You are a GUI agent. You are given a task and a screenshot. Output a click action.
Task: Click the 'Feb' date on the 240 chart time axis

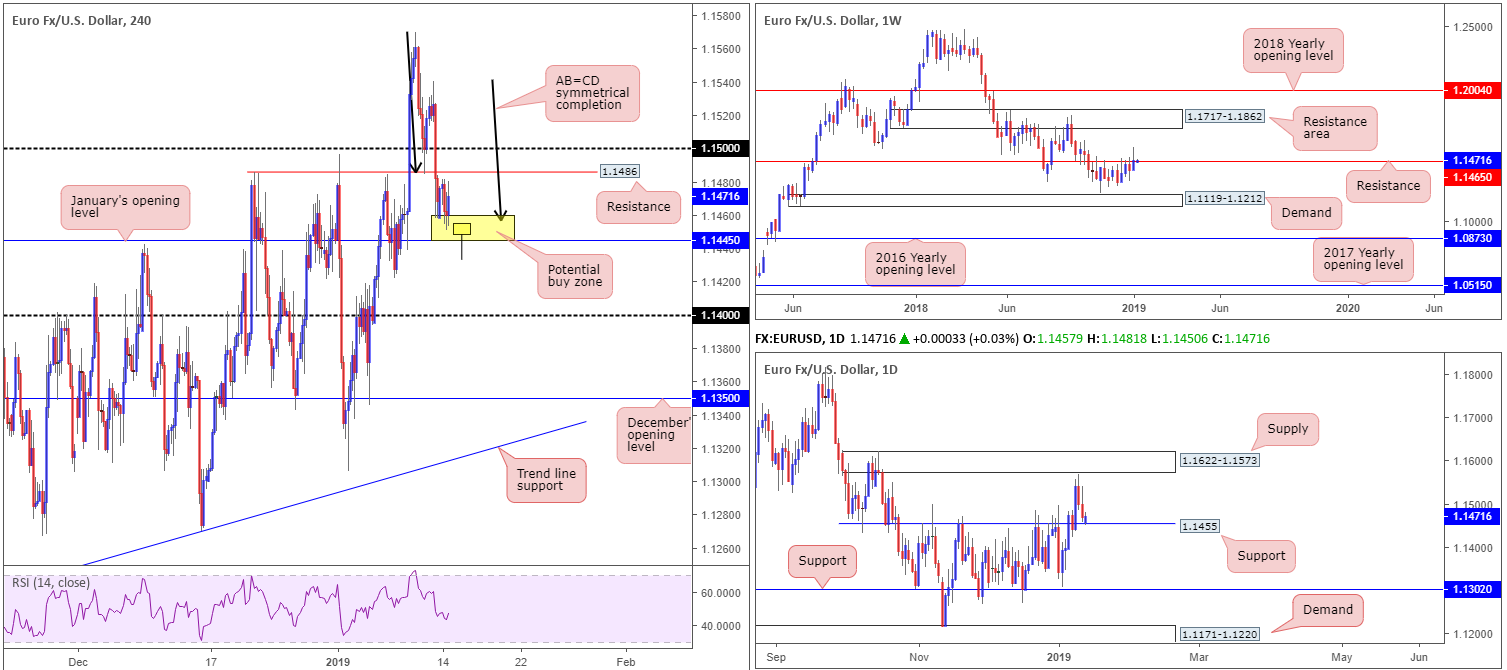(x=624, y=661)
